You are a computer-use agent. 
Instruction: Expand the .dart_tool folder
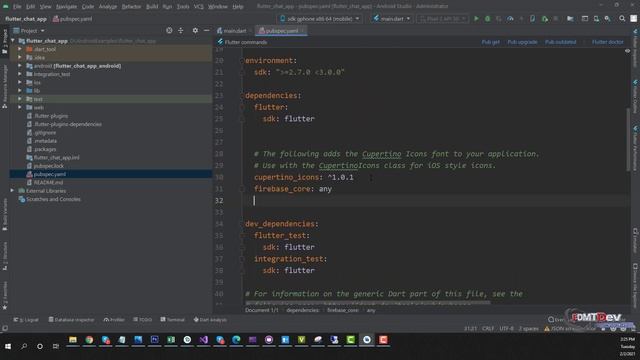pos(20,49)
